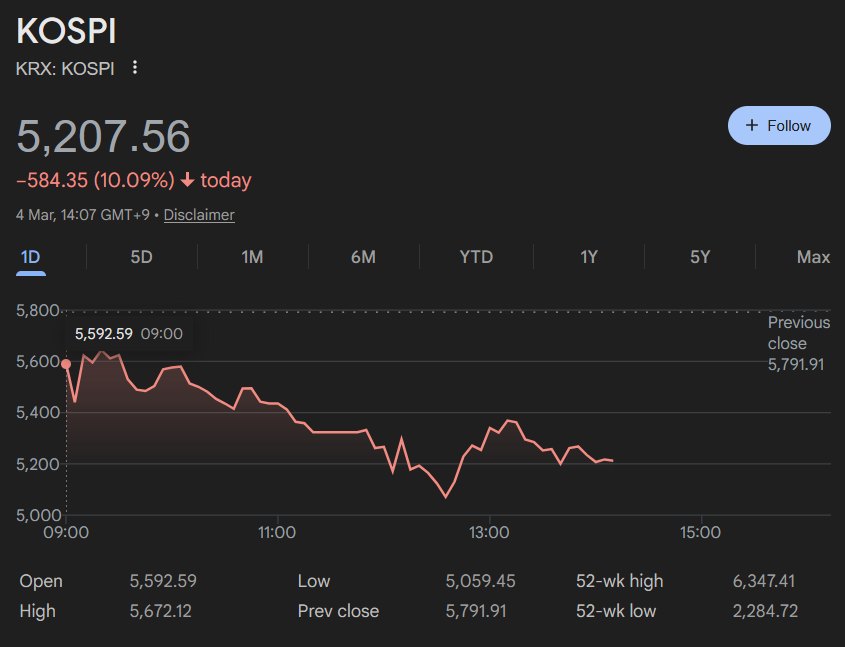The height and width of the screenshot is (647, 845).
Task: Click the 52-wk high value
Action: pos(764,581)
